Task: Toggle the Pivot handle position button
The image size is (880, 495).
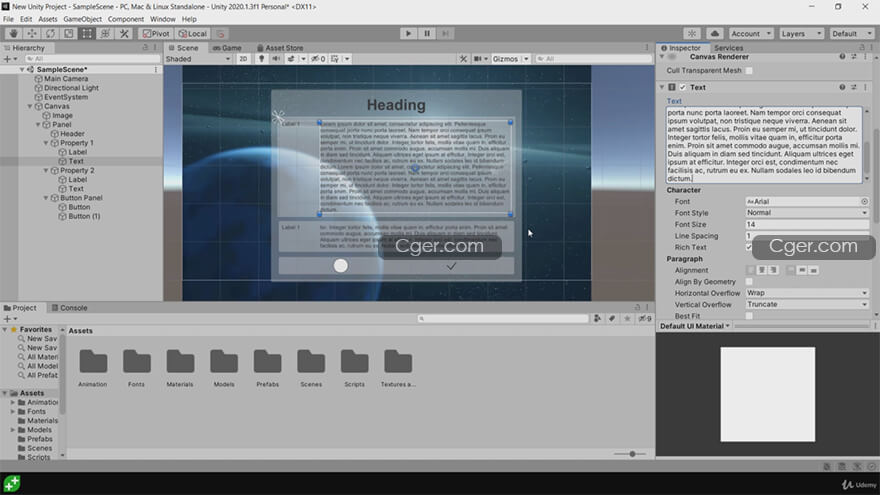Action: (155, 33)
